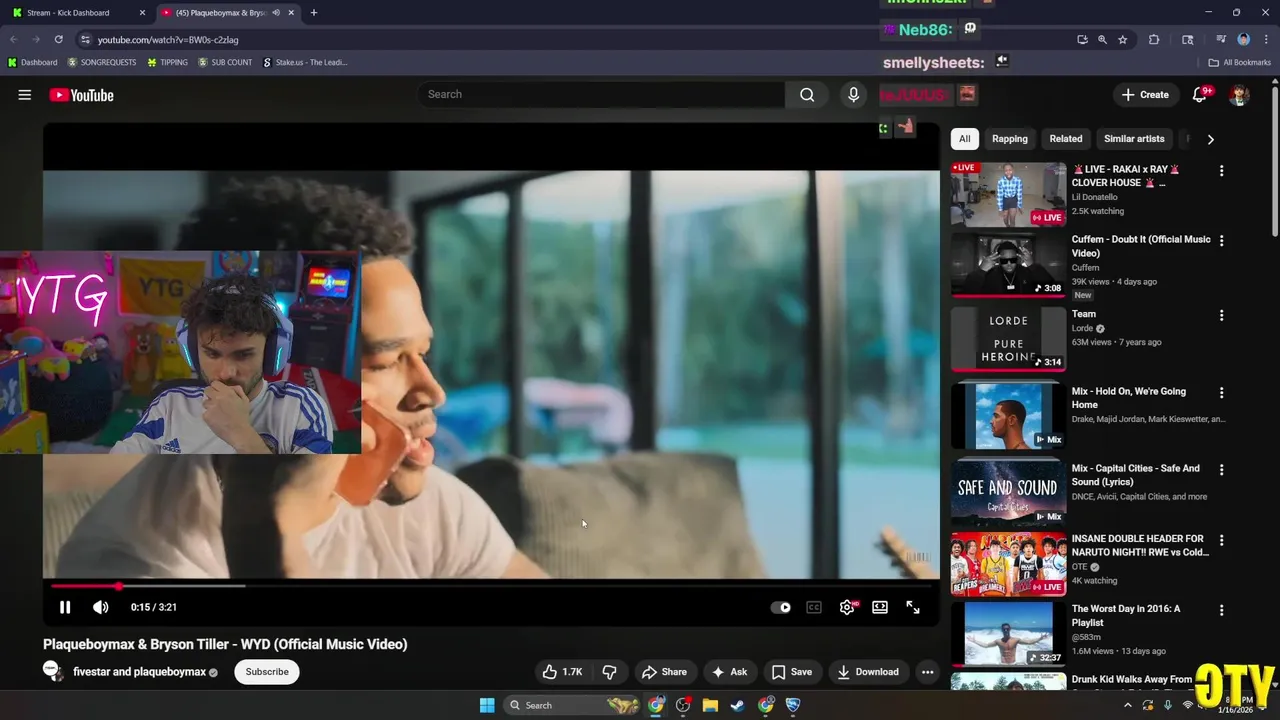Open the LIVE RAKAI x RAY thumbnail
The image size is (1280, 720).
click(1008, 194)
